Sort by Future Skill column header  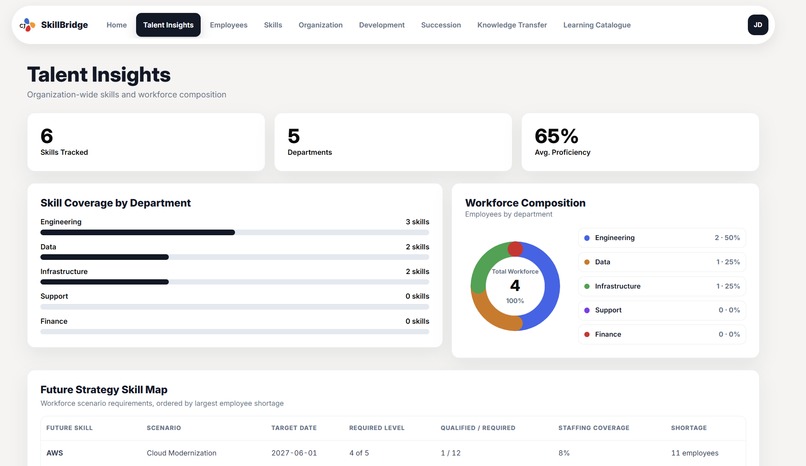click(69, 428)
